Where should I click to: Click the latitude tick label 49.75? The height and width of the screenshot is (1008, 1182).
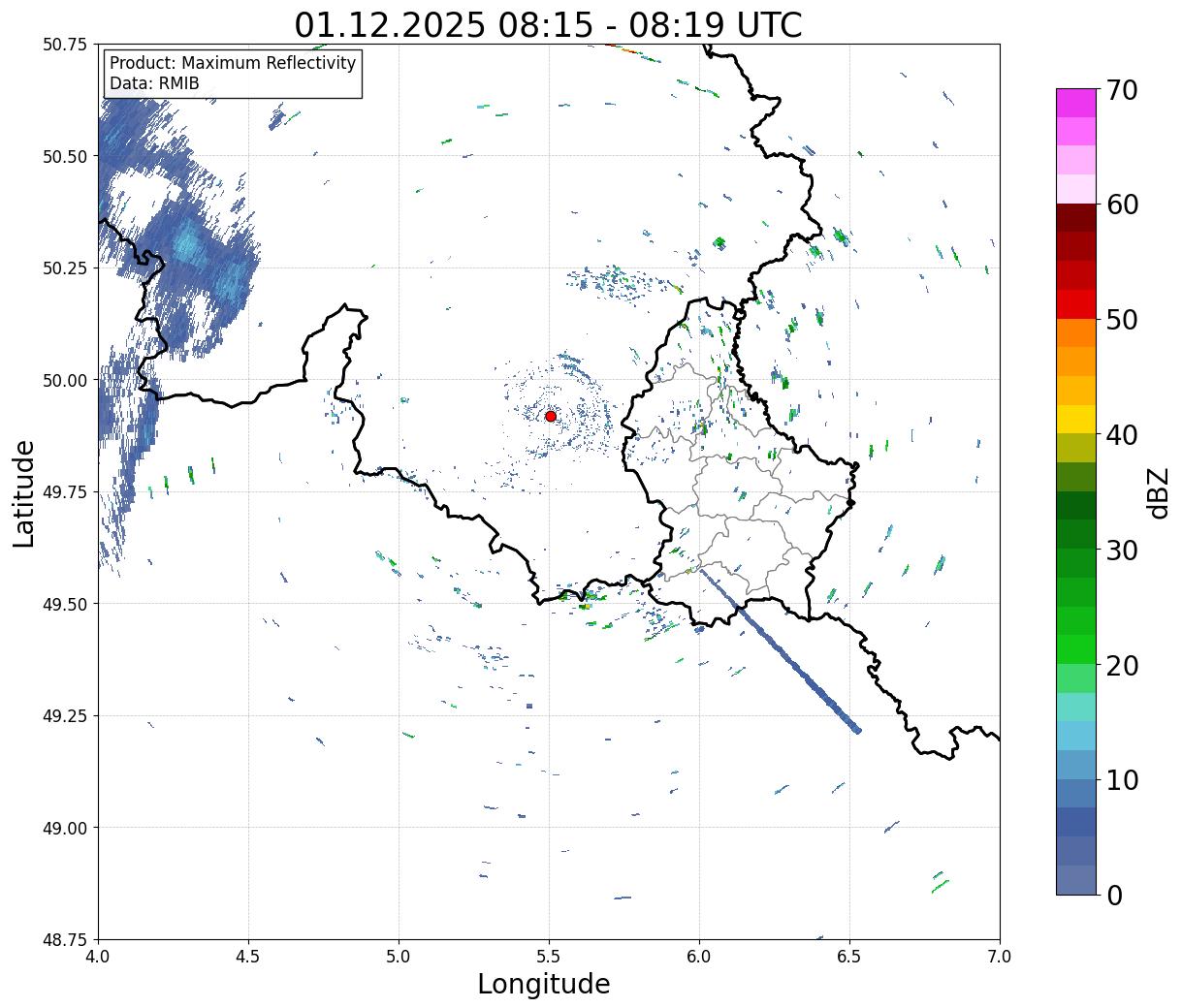[65, 492]
